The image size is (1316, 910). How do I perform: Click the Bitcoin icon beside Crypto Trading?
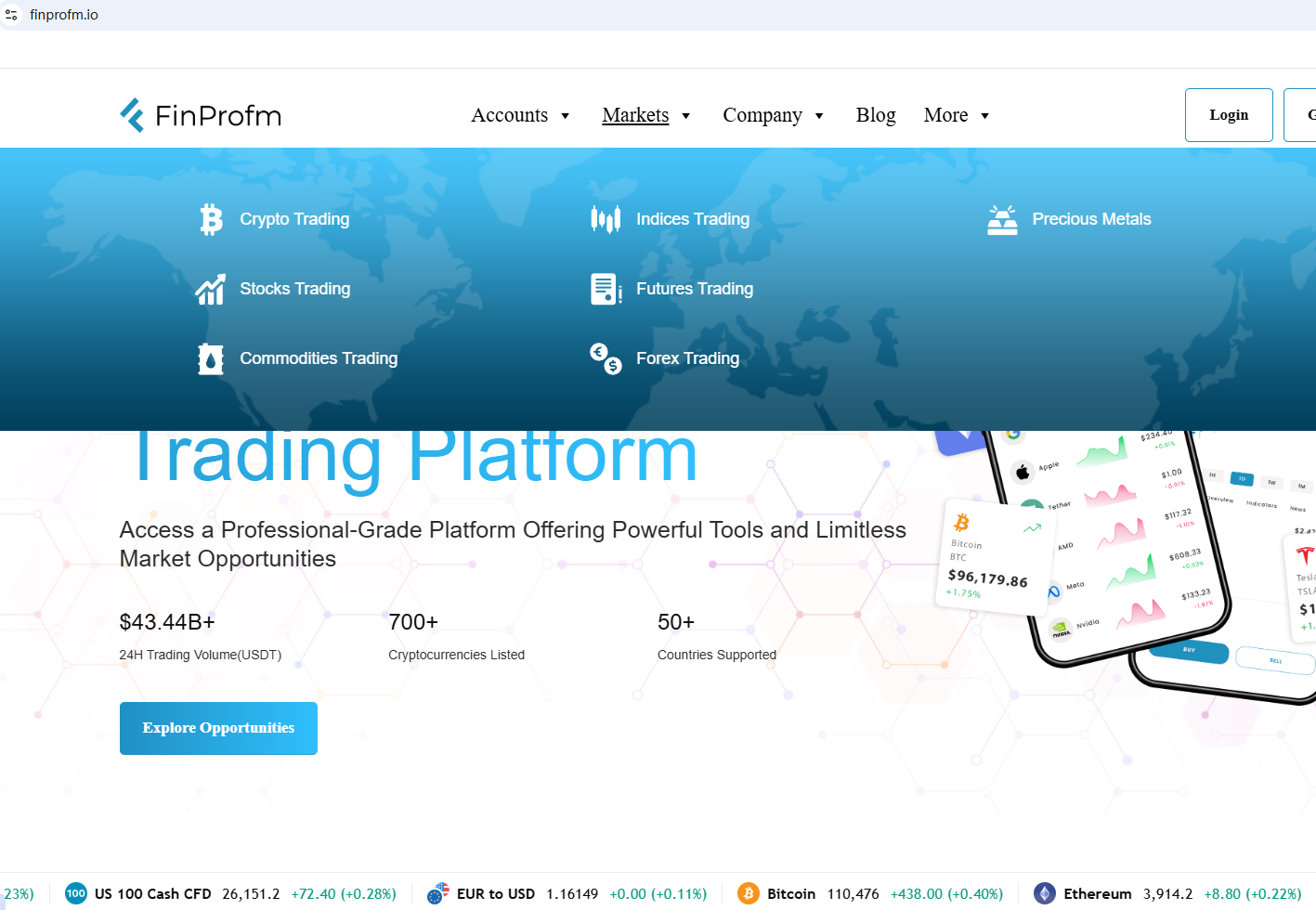(211, 219)
